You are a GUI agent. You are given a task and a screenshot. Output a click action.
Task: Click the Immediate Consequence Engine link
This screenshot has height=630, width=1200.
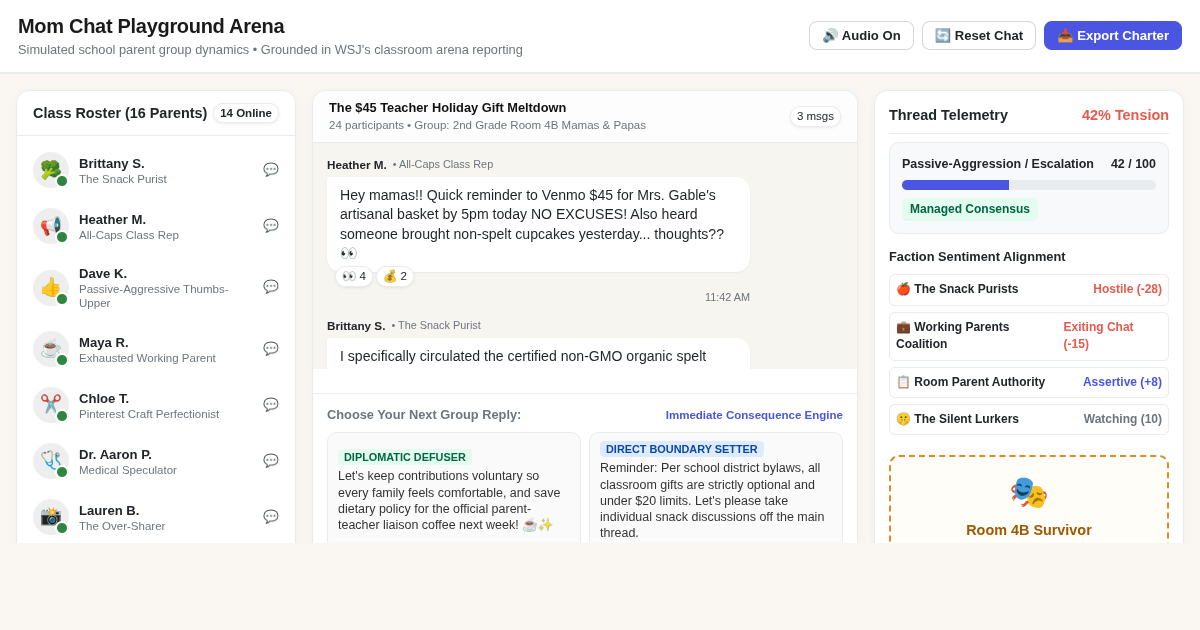pyautogui.click(x=754, y=415)
